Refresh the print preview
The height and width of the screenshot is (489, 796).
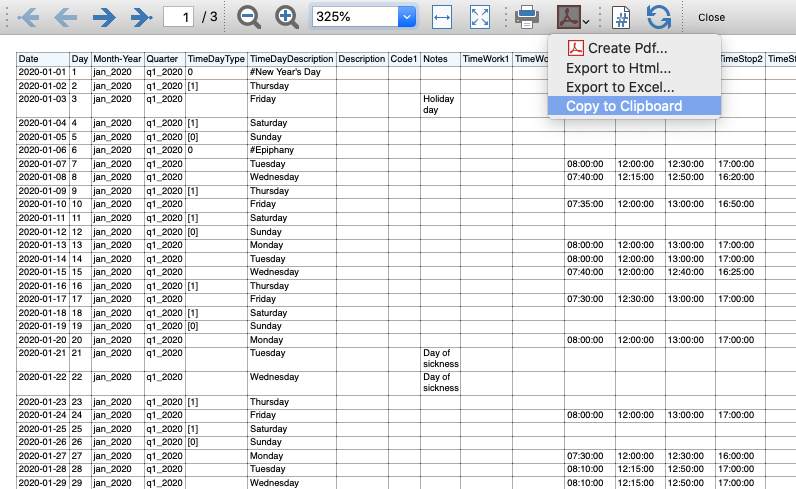point(658,17)
